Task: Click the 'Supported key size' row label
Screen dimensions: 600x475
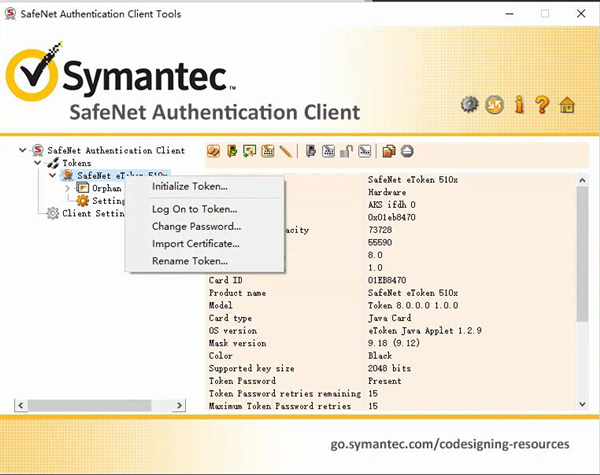Action: coord(251,368)
